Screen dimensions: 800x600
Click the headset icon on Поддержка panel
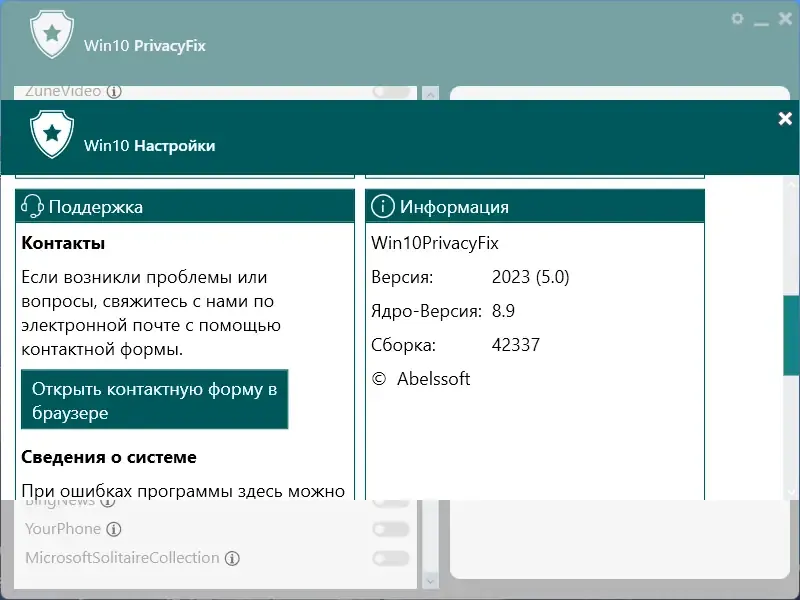pyautogui.click(x=31, y=206)
